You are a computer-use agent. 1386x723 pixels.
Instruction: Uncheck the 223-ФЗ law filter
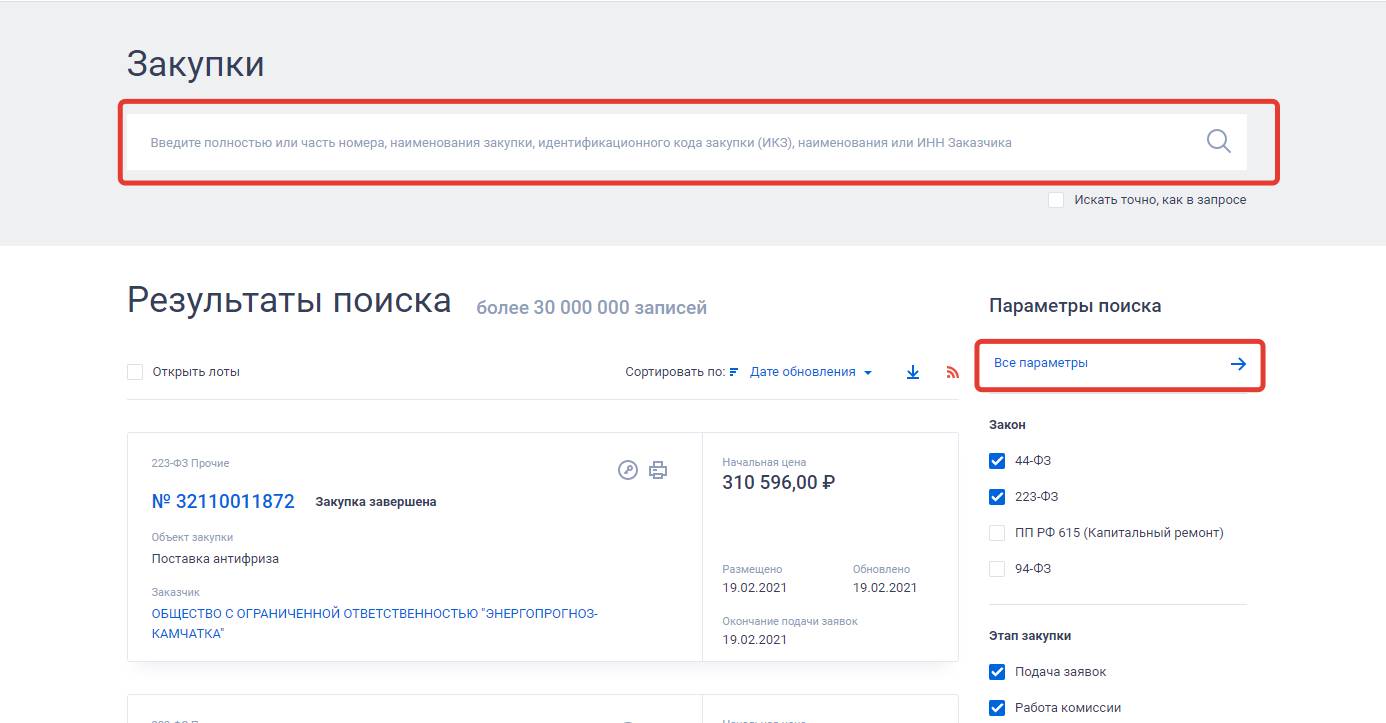tap(997, 497)
